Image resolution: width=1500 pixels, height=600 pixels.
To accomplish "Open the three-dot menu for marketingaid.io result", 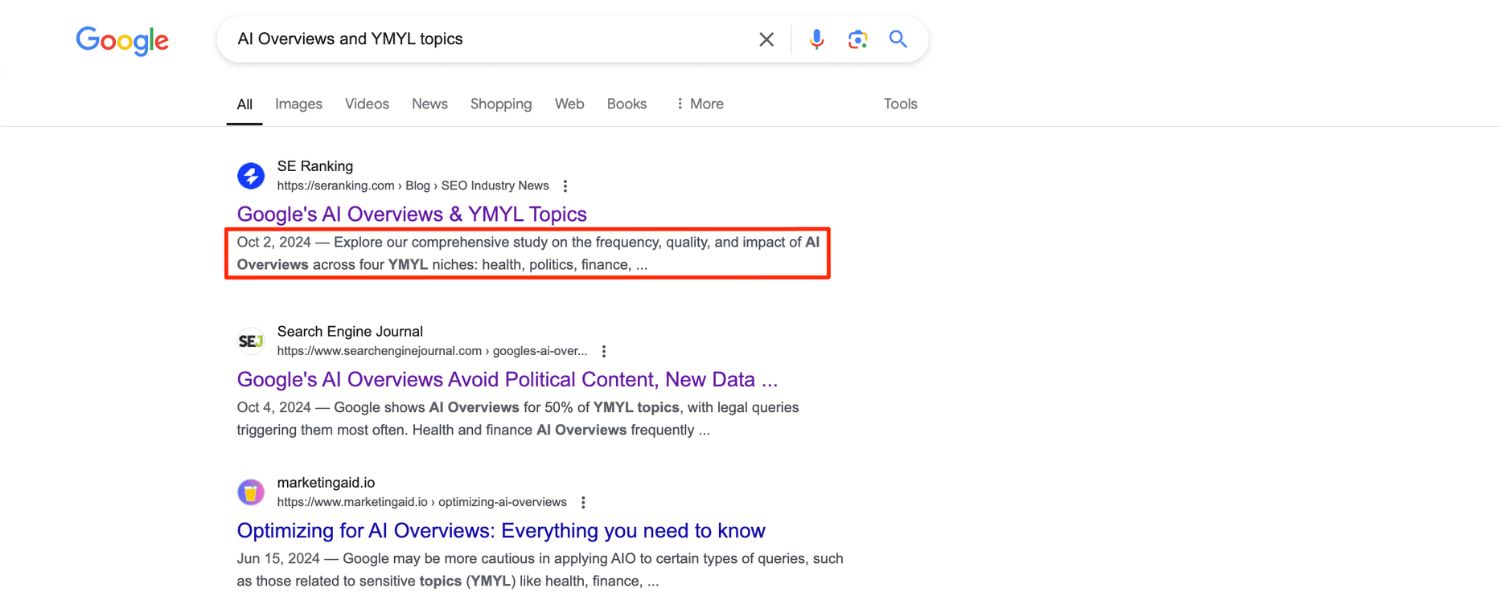I will [583, 501].
